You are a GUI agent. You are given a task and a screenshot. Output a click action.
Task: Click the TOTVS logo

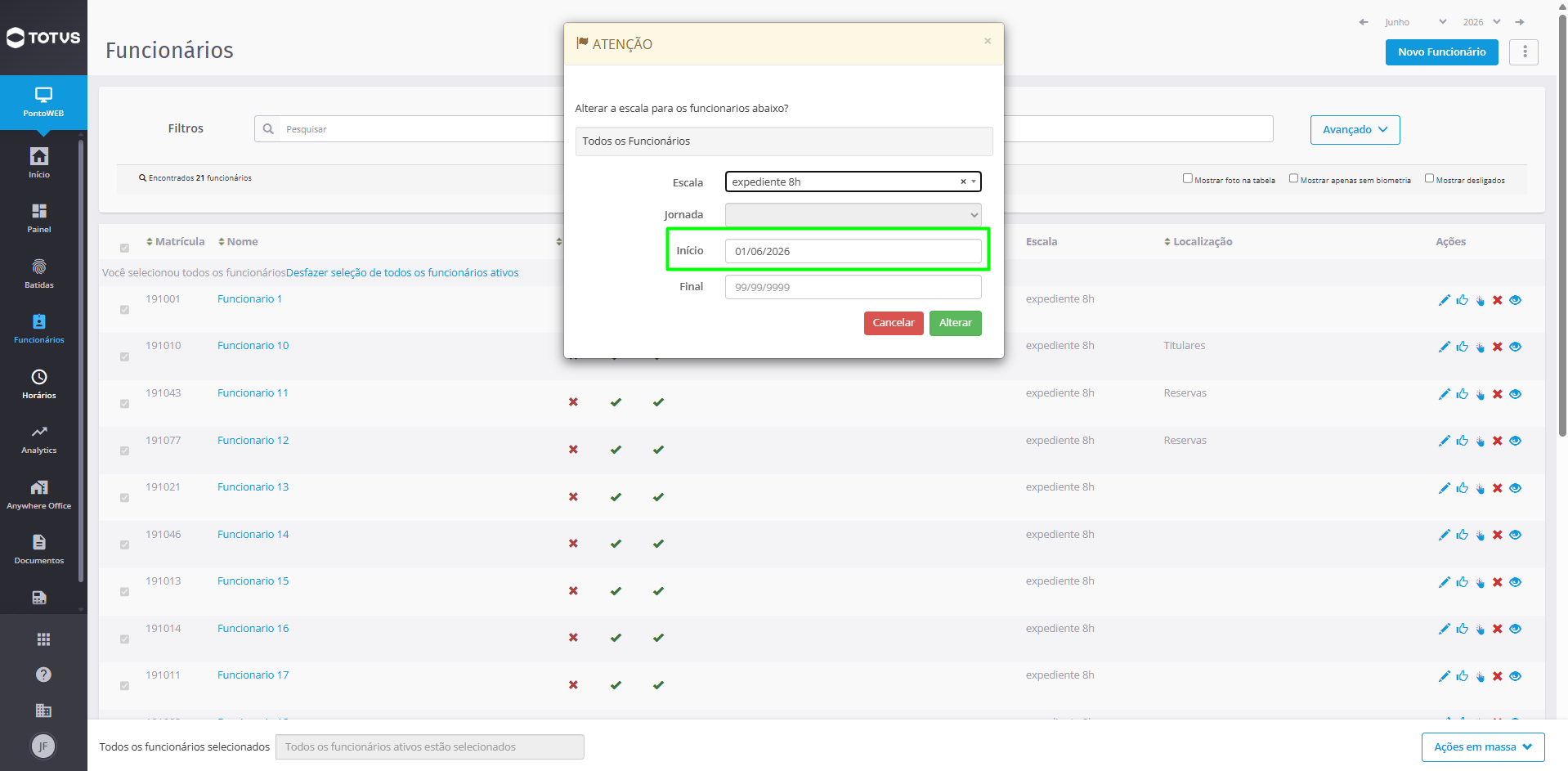(x=43, y=38)
